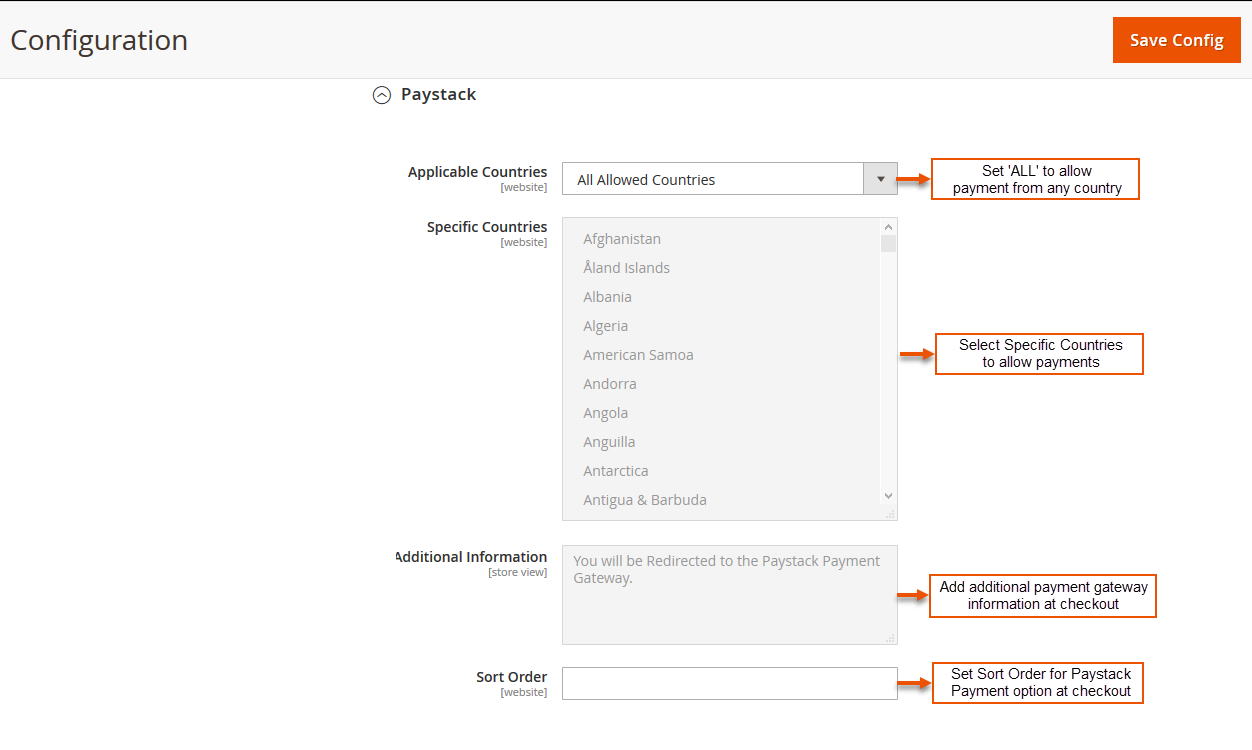Viewport: 1252px width, 750px height.
Task: Click the country list scroll up arrow
Action: (888, 227)
